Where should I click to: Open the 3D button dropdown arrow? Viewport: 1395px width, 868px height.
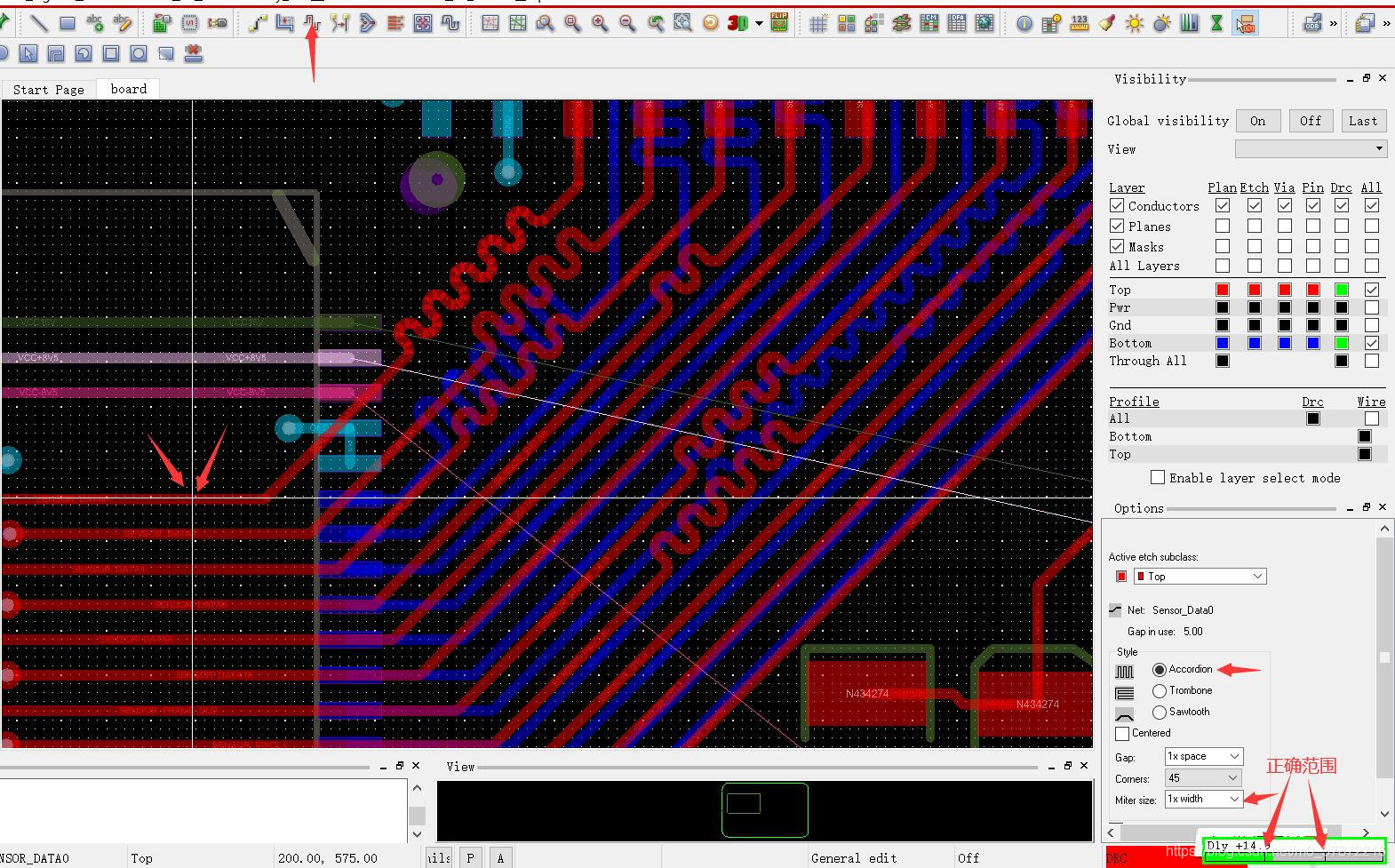click(x=759, y=24)
